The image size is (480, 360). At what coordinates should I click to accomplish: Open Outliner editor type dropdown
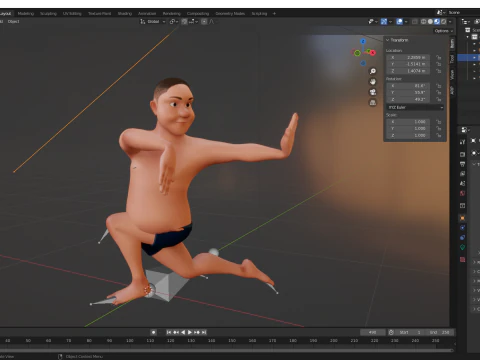coord(466,22)
